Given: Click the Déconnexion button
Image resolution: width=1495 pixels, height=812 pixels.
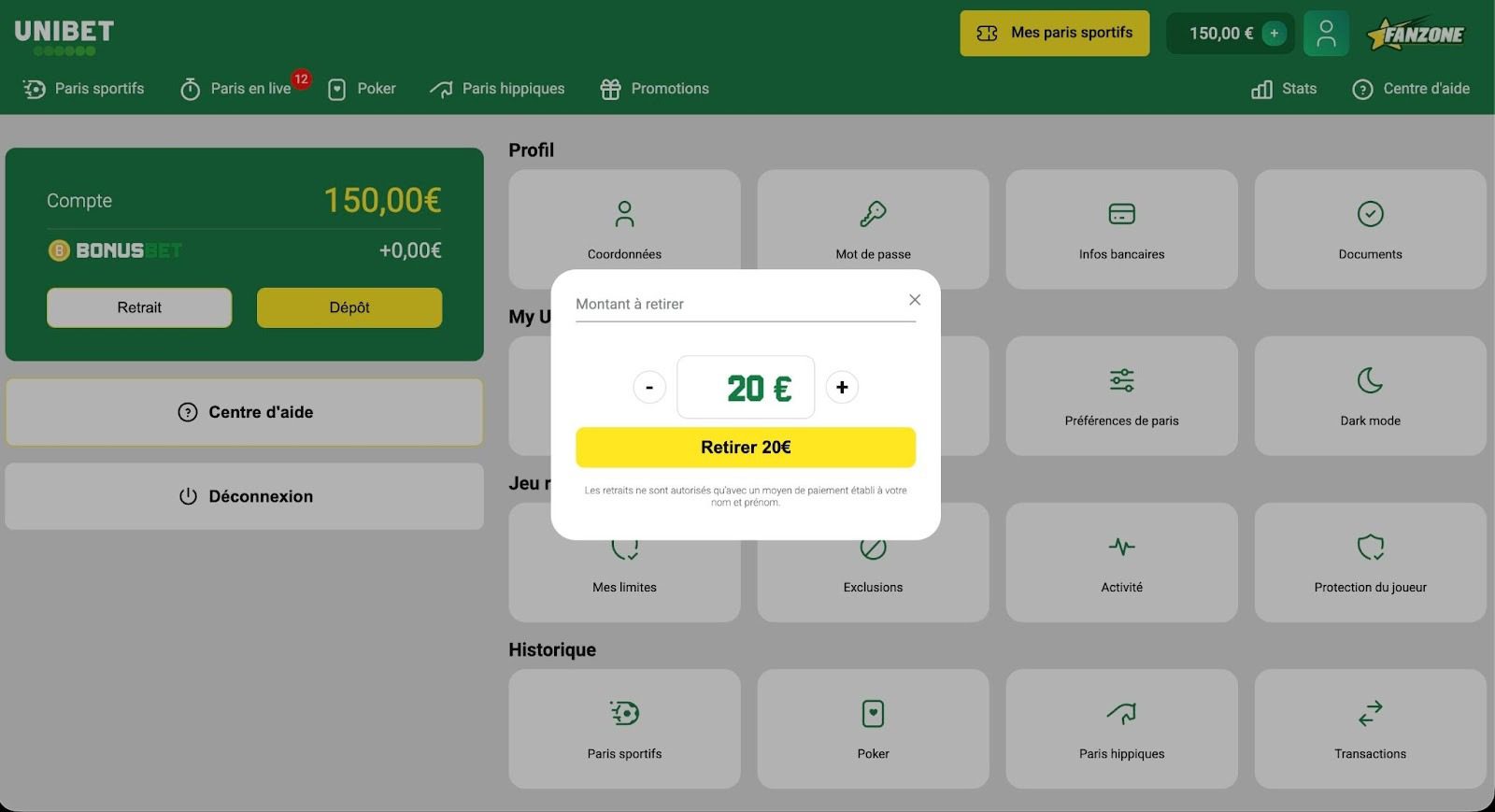Looking at the screenshot, I should click(x=245, y=496).
